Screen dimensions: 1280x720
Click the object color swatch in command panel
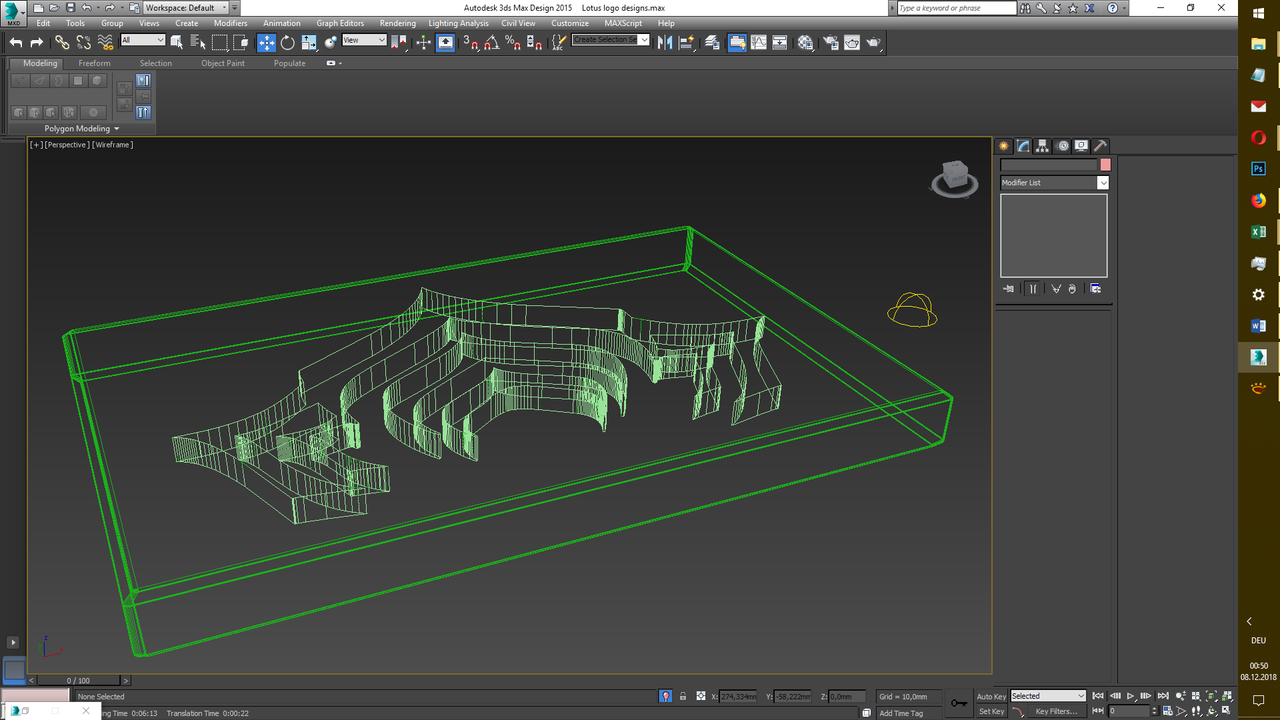[x=1105, y=165]
